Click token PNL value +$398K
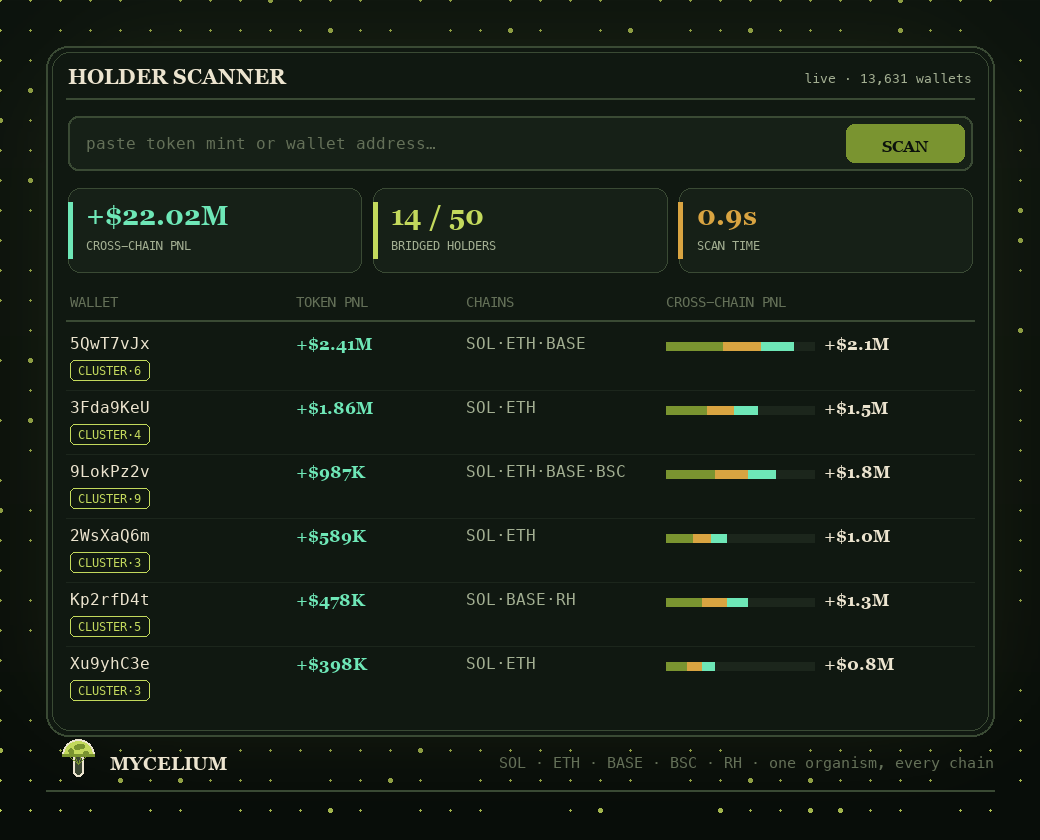The image size is (1040, 840). (332, 664)
